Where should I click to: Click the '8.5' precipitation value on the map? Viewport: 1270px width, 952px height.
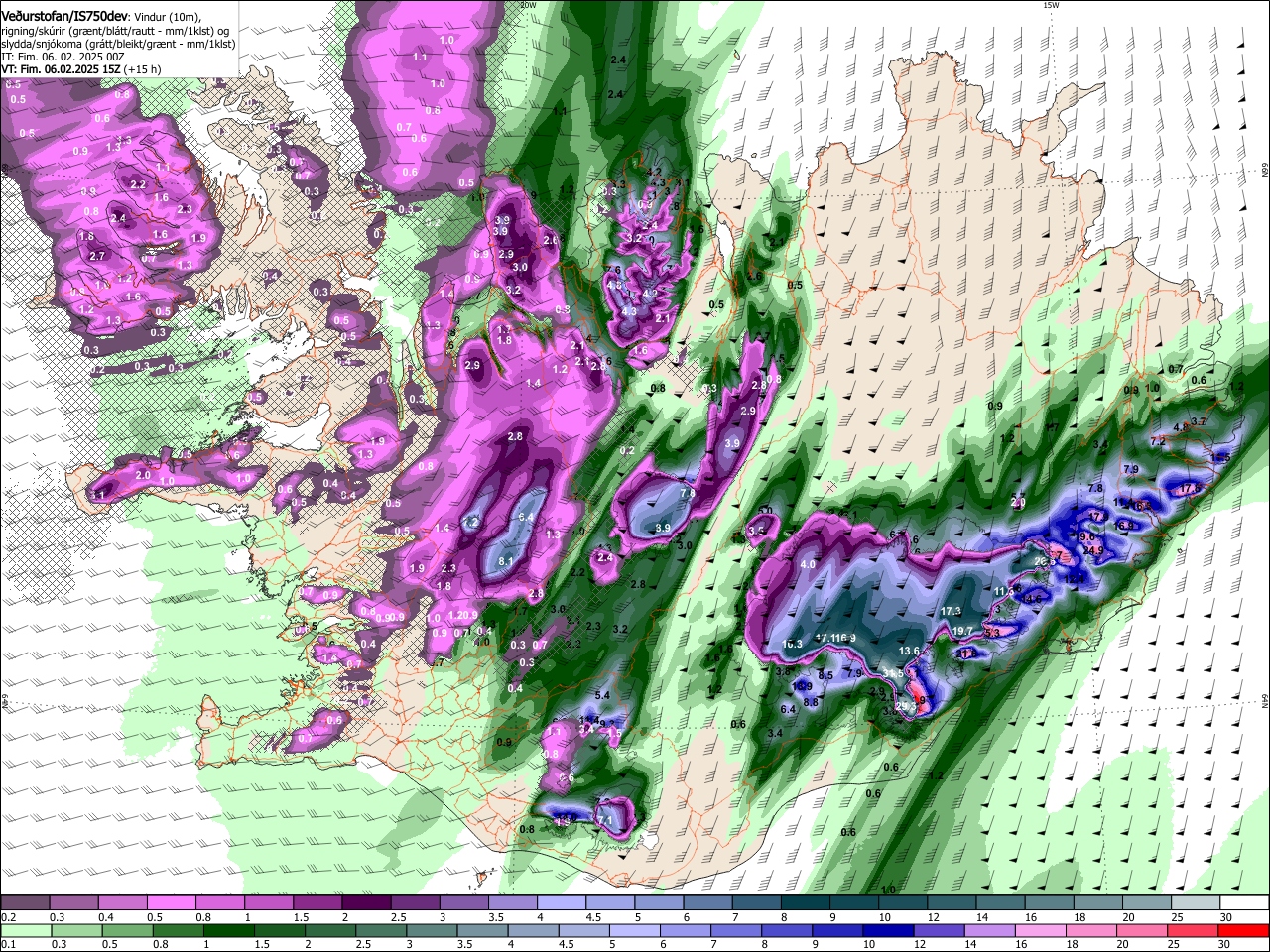pos(825,674)
